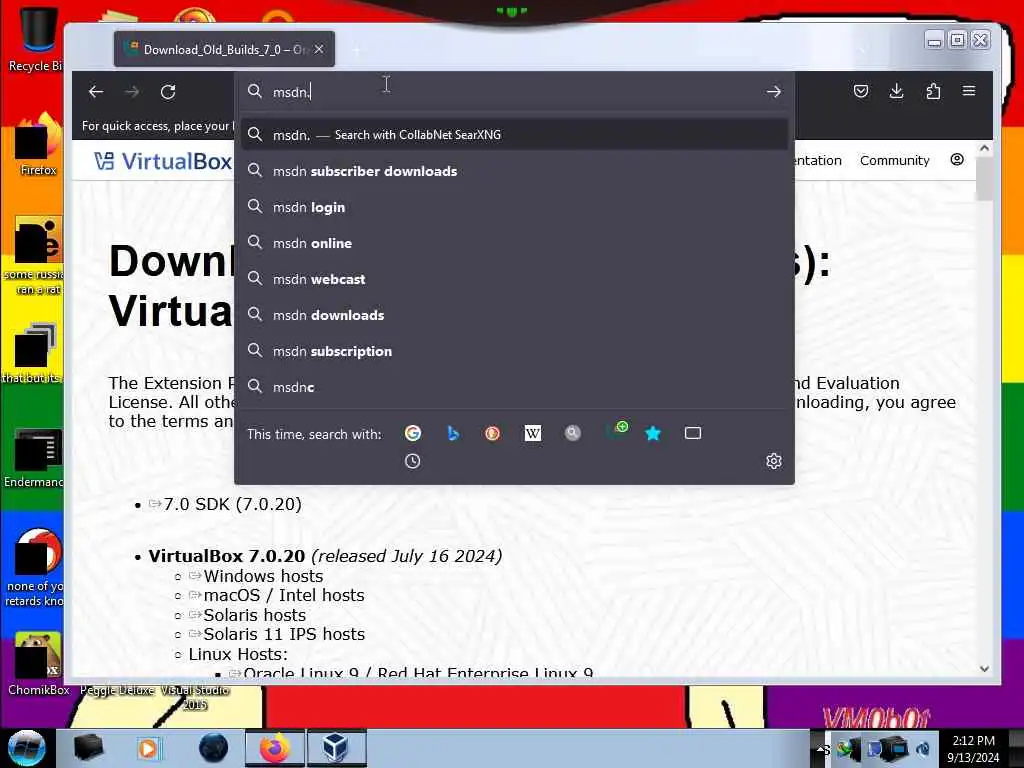
Task: Open the Firefox hamburger menu
Action: coord(969,91)
